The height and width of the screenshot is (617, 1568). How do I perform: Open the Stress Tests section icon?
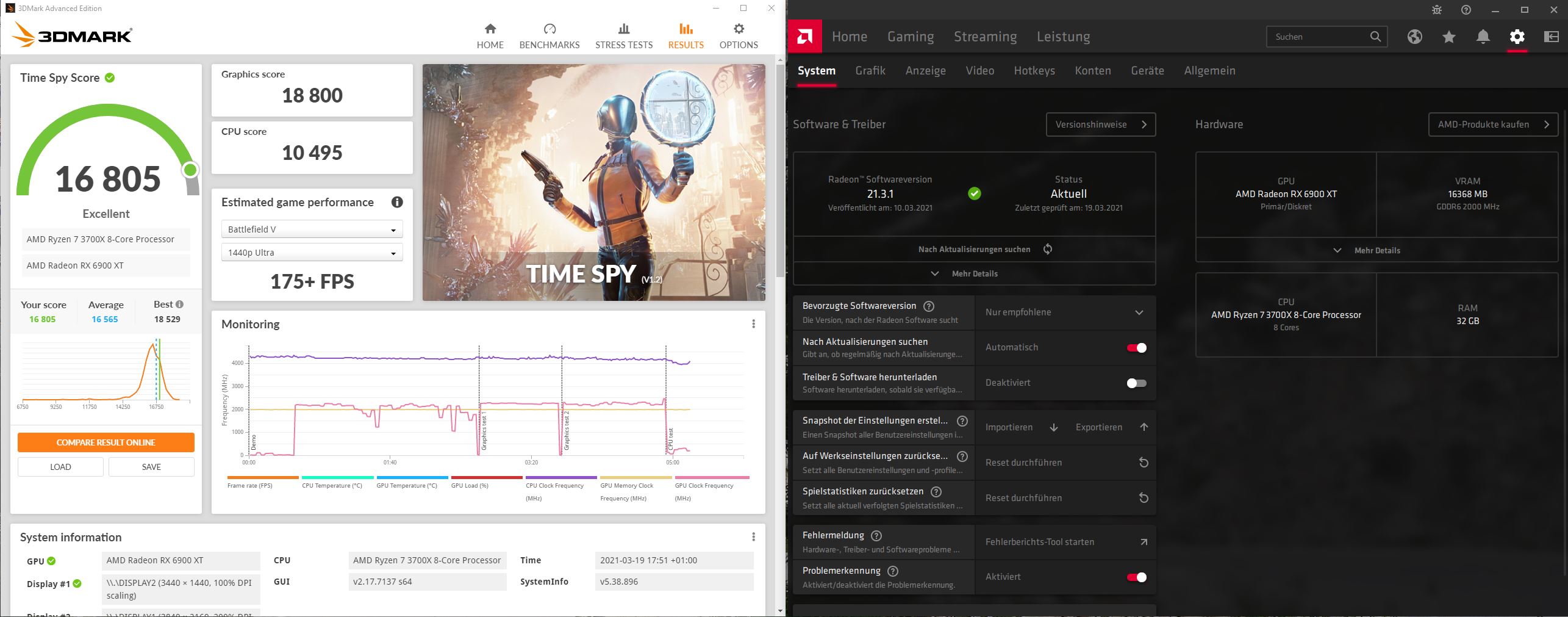(x=623, y=29)
